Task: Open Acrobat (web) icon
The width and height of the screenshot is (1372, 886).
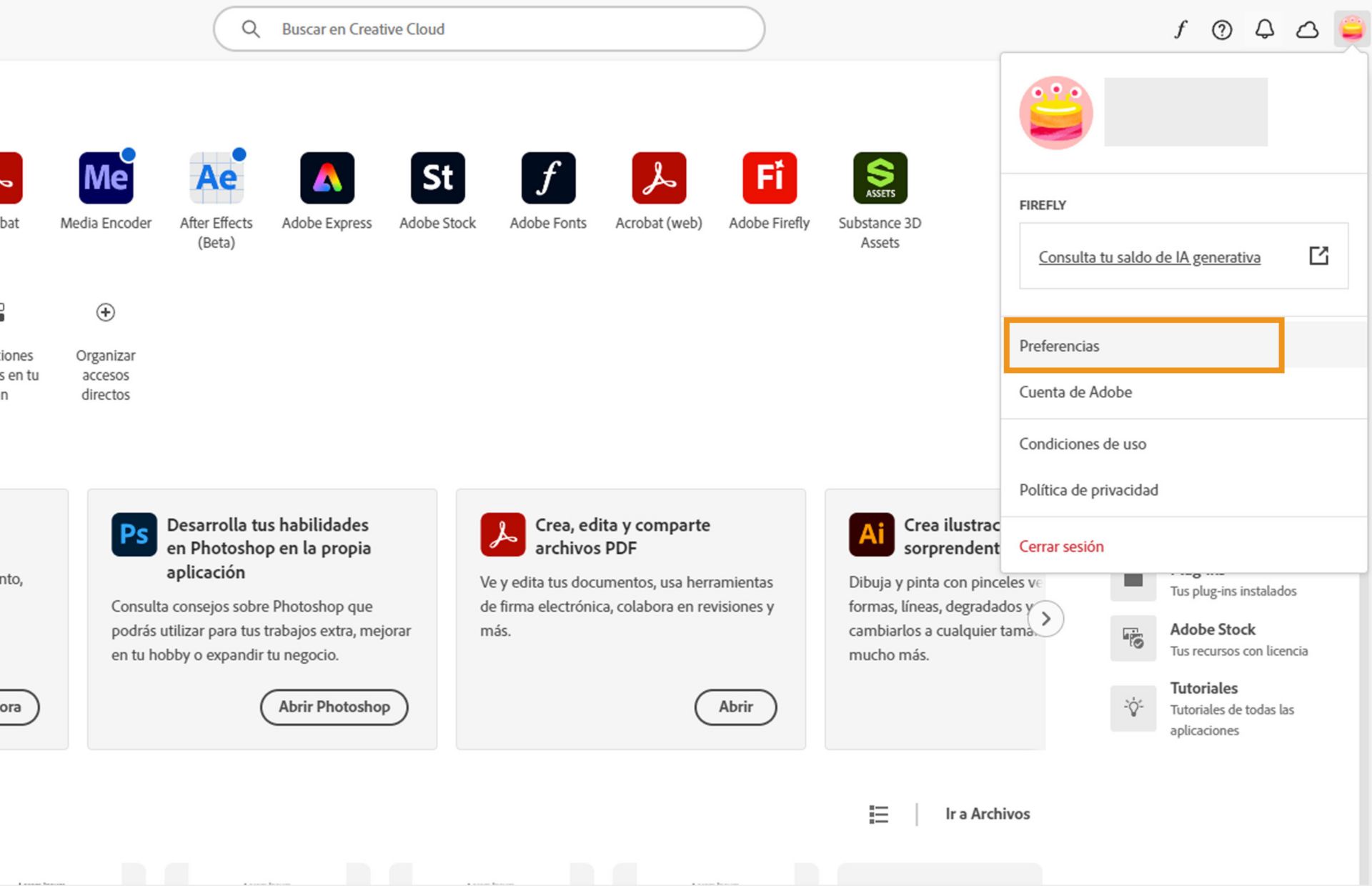Action: [659, 178]
